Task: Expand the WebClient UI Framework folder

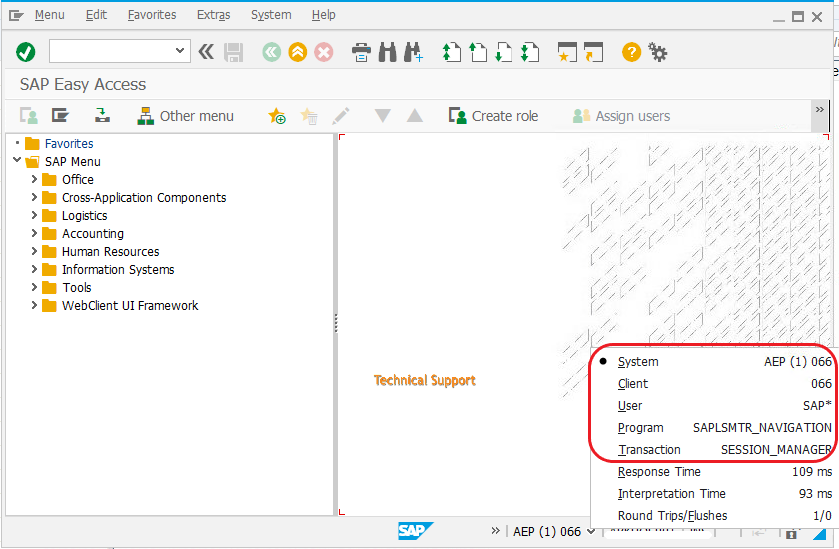Action: click(34, 305)
